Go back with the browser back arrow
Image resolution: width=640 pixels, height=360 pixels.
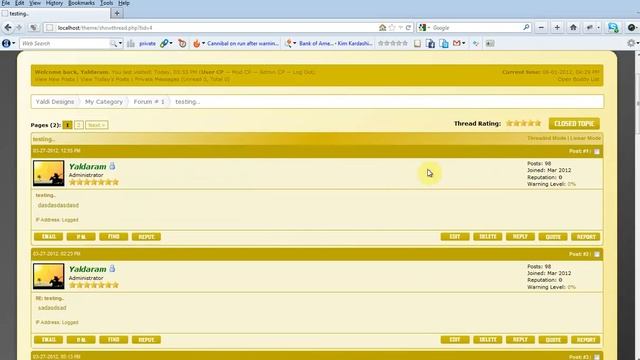pos(8,28)
